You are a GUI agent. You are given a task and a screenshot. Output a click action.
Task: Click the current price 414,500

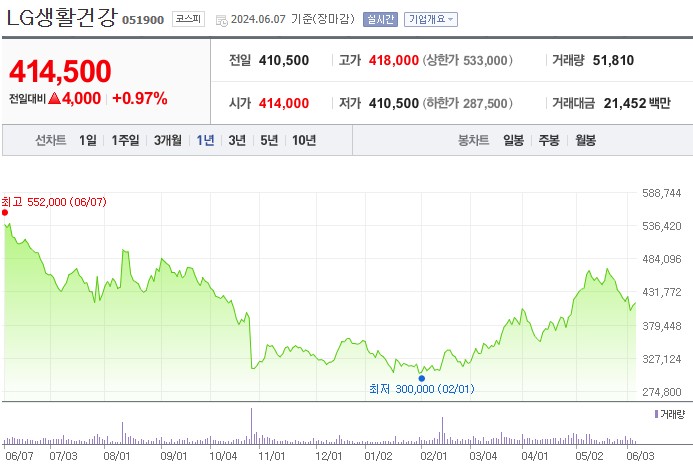[x=60, y=71]
